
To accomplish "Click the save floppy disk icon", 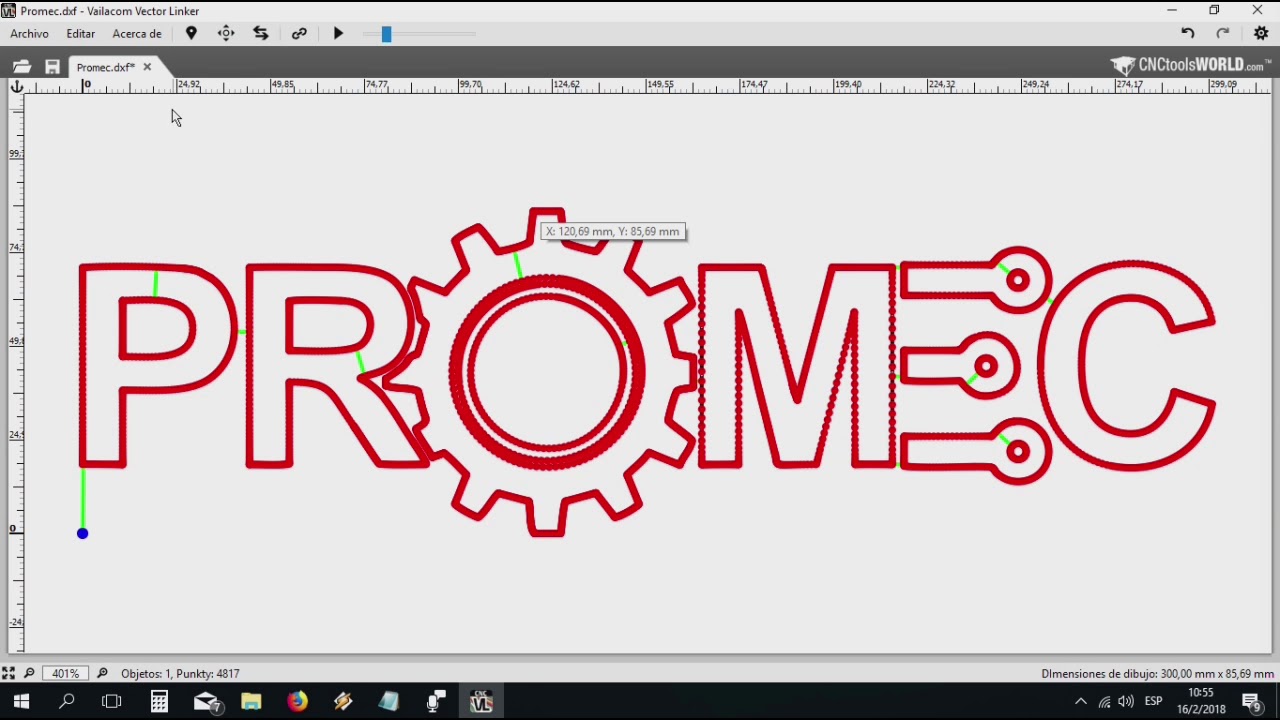I will (x=52, y=67).
